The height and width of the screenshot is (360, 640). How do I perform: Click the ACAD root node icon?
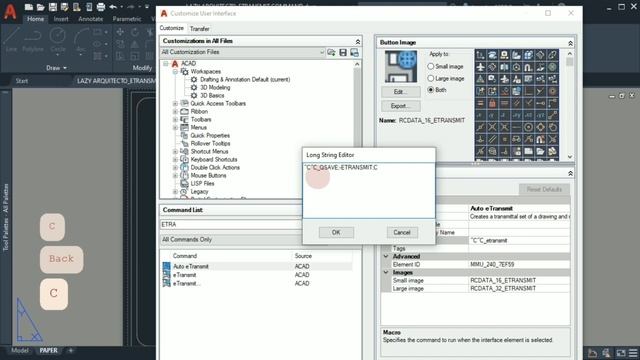(x=175, y=64)
